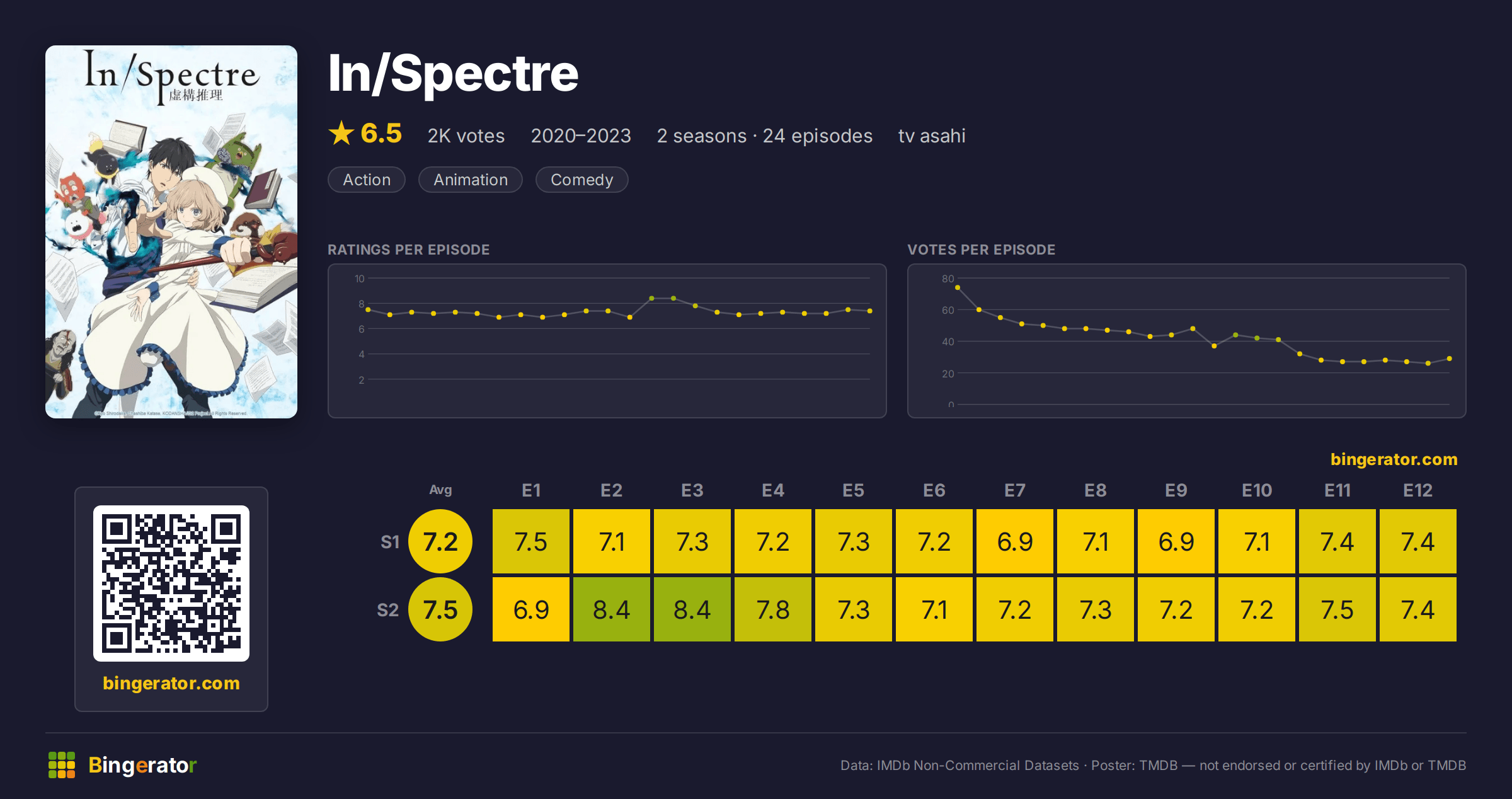Select the Action genre tag
Viewport: 1512px width, 799px height.
[x=367, y=180]
